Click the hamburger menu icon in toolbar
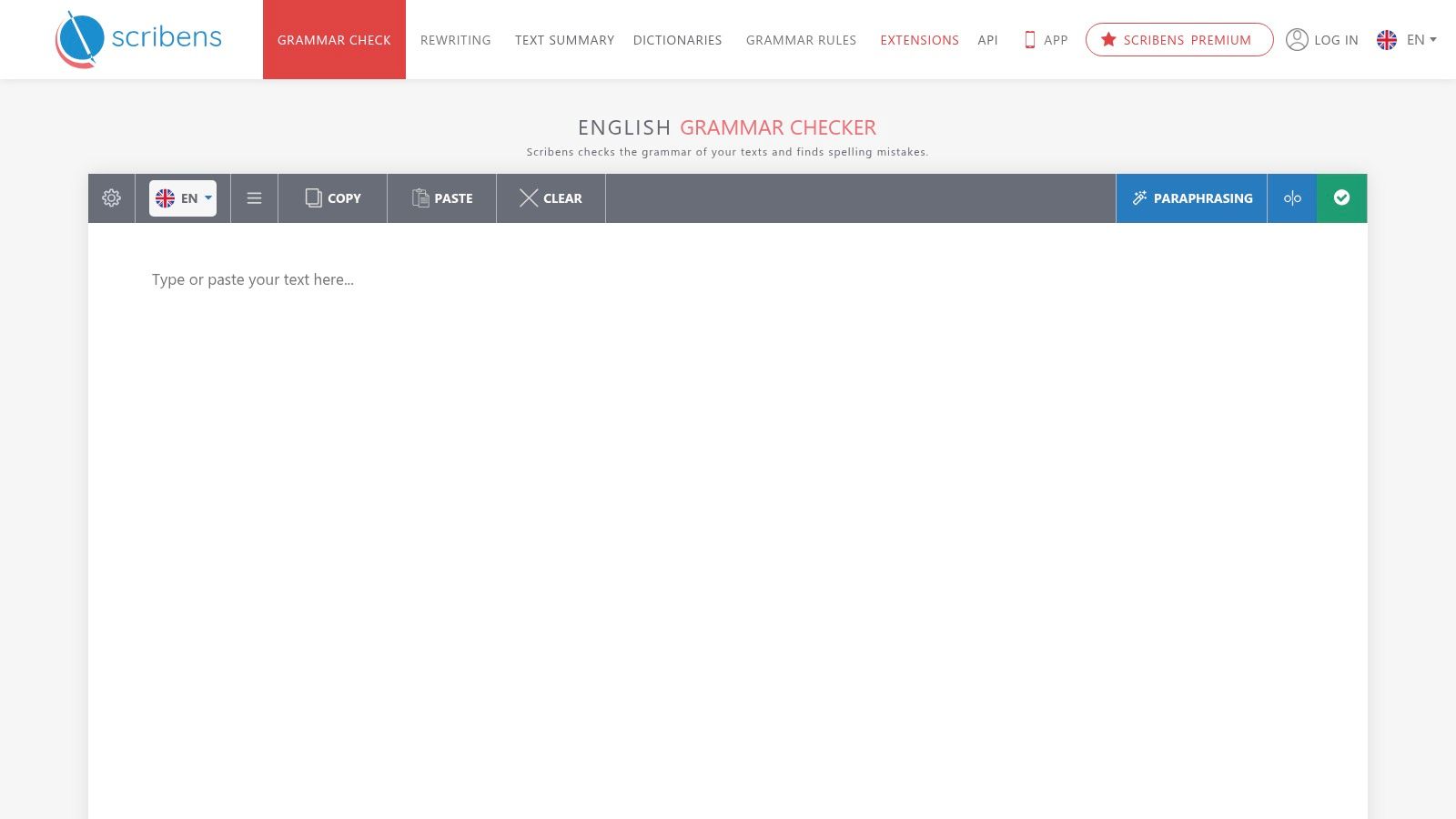 coord(254,198)
